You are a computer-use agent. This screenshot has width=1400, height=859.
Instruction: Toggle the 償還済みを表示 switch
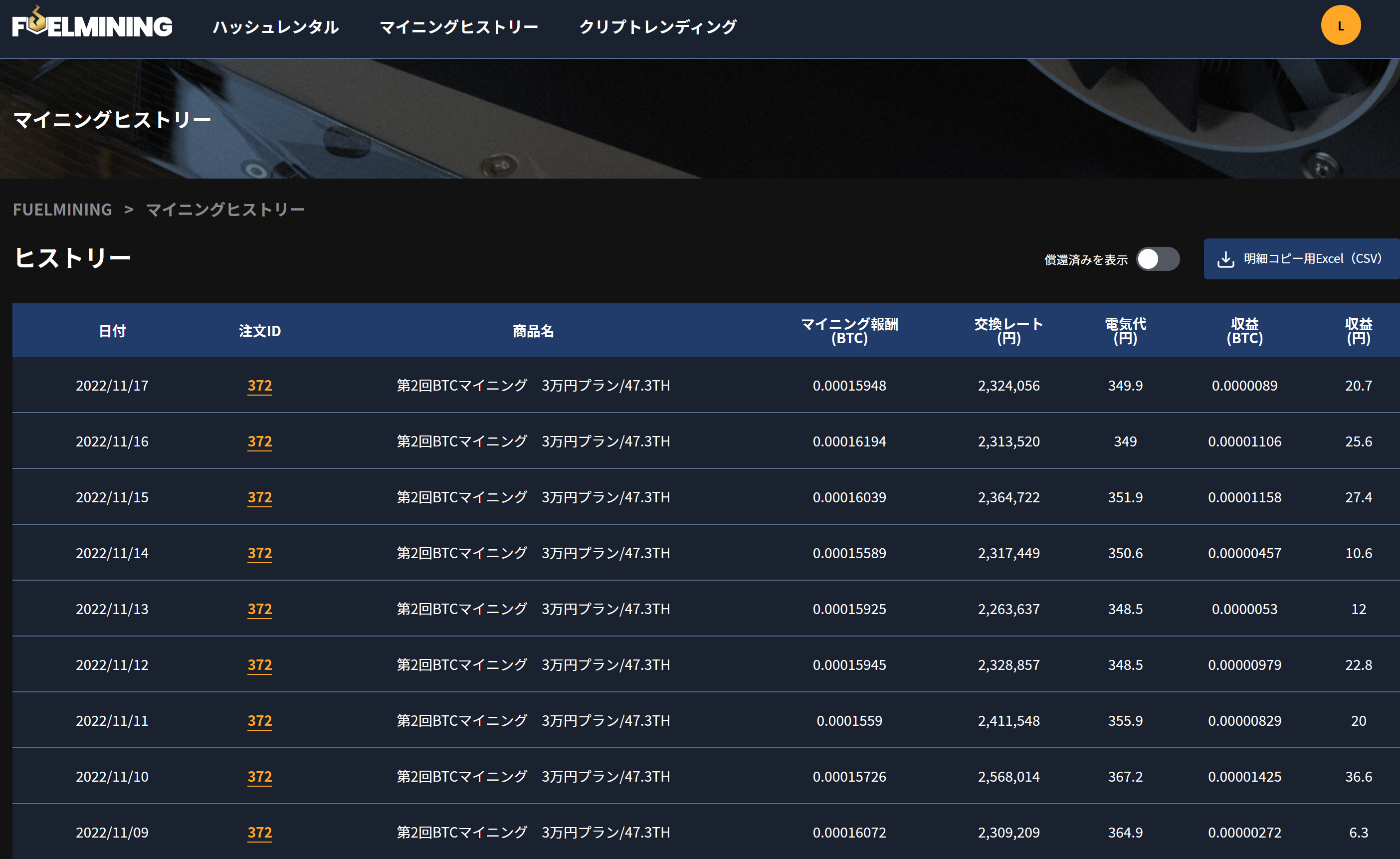[1158, 259]
